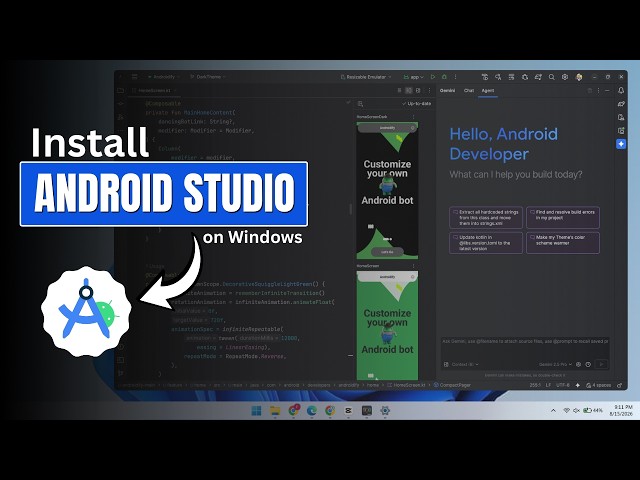
Task: Click the battery 44% indicator in system tray
Action: (593, 410)
